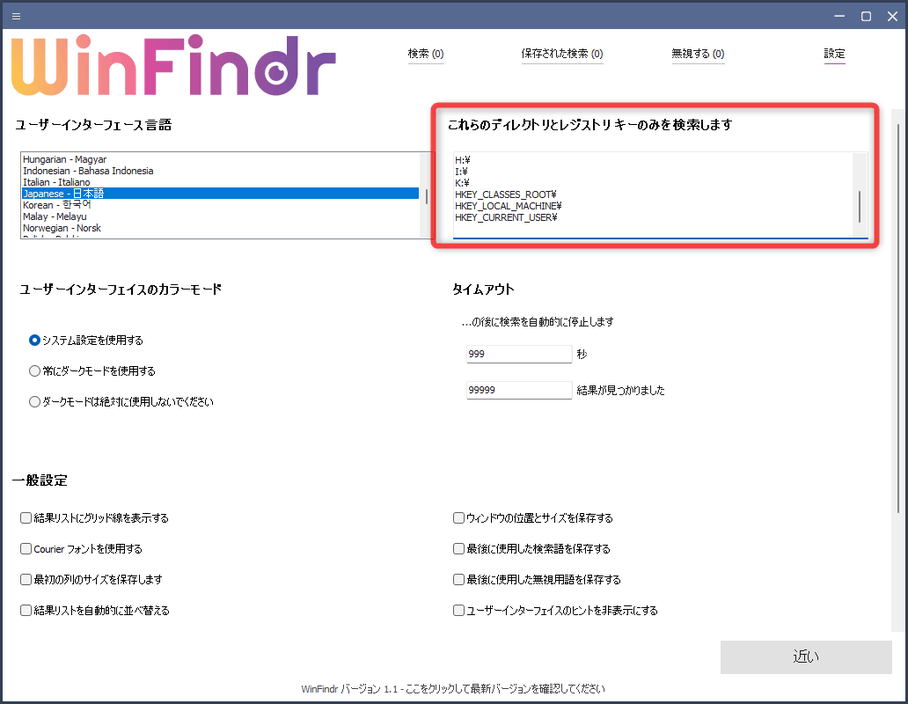Click the 999 seconds timeout field
908x704 pixels.
[x=519, y=354]
